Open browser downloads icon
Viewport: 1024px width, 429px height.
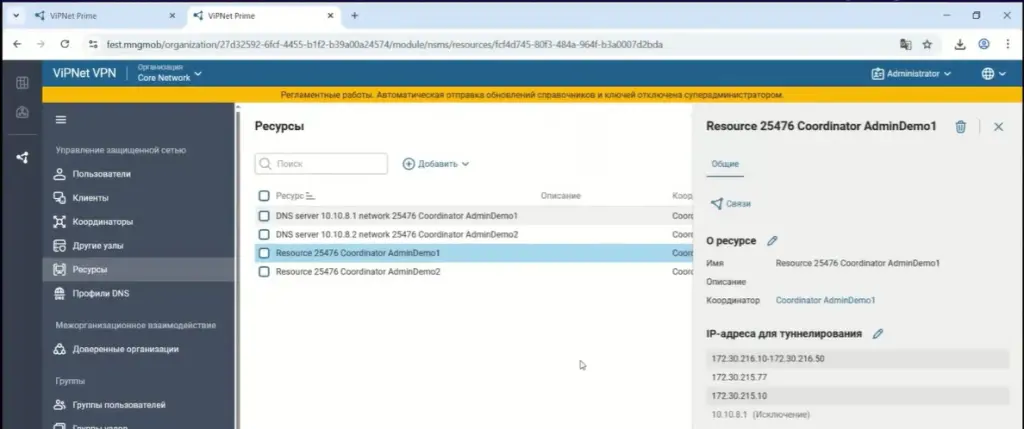tap(959, 44)
